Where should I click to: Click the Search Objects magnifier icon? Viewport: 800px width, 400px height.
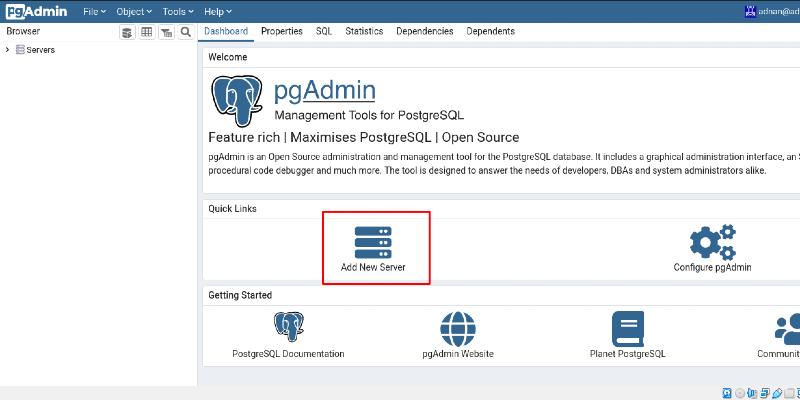click(185, 32)
